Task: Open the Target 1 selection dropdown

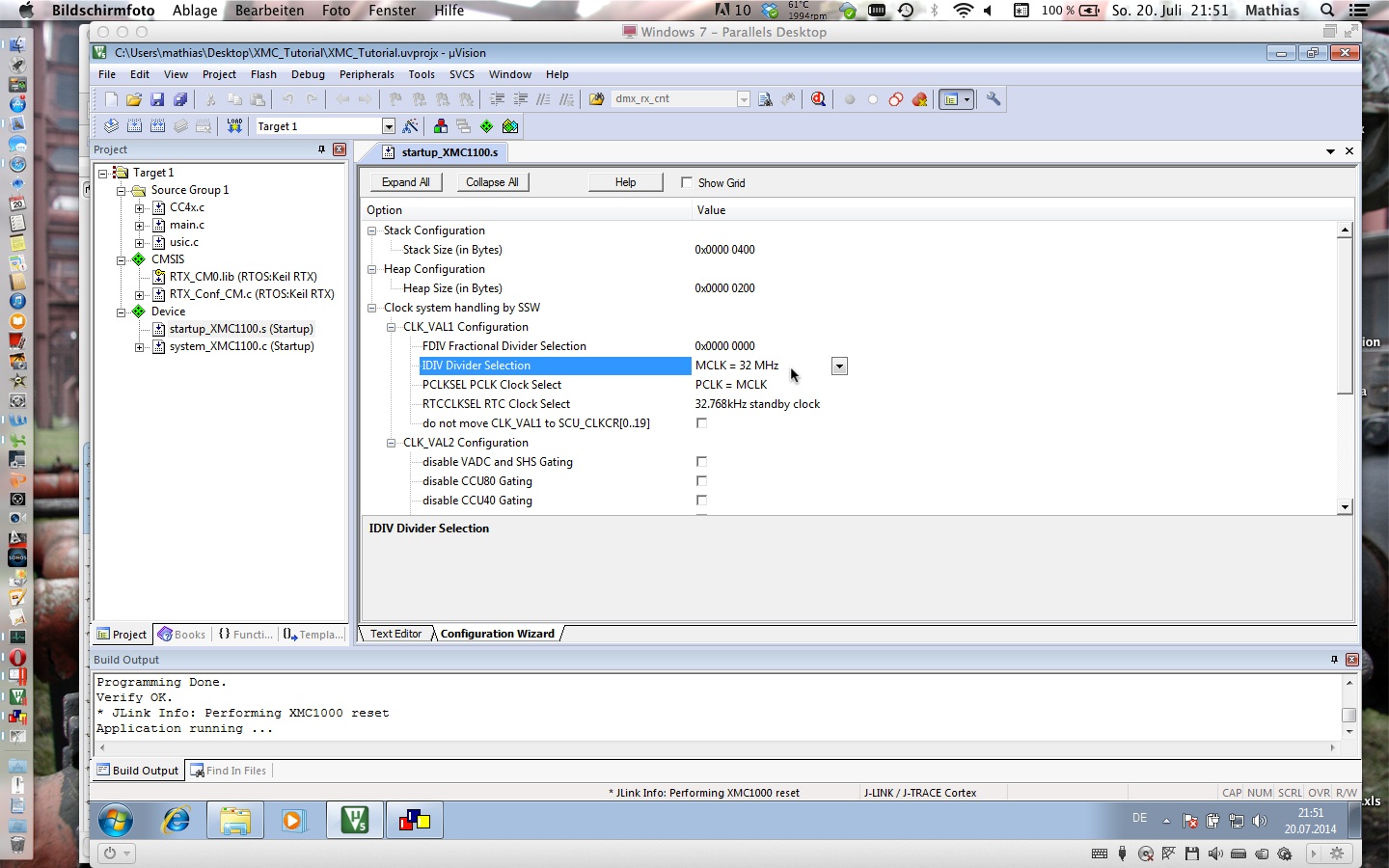Action: [389, 126]
